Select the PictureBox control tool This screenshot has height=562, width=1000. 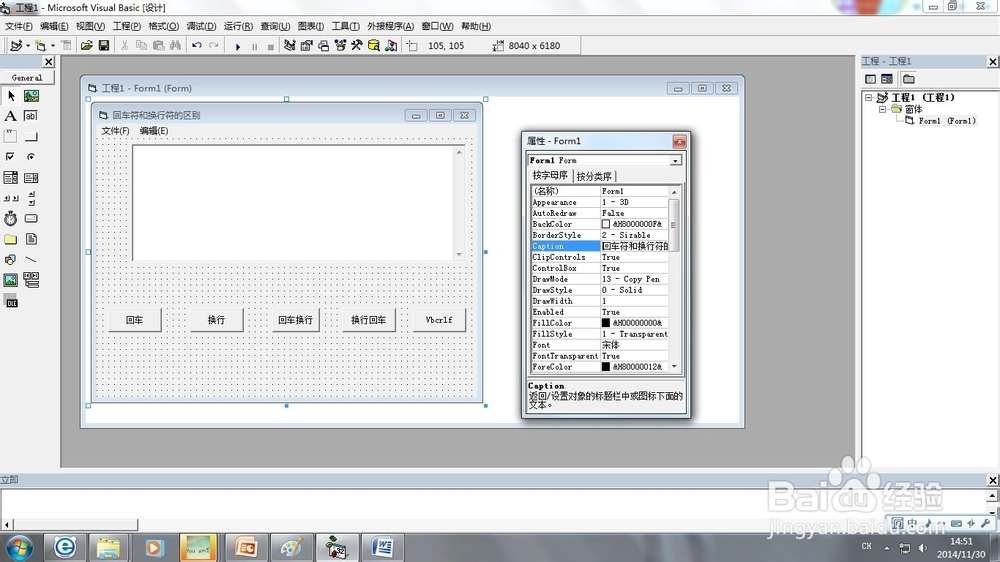(x=31, y=96)
